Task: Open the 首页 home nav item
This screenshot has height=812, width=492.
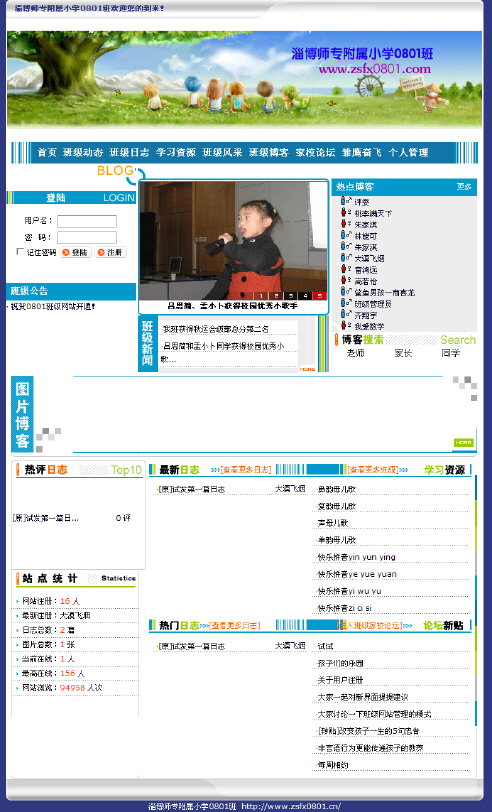Action: (x=47, y=152)
